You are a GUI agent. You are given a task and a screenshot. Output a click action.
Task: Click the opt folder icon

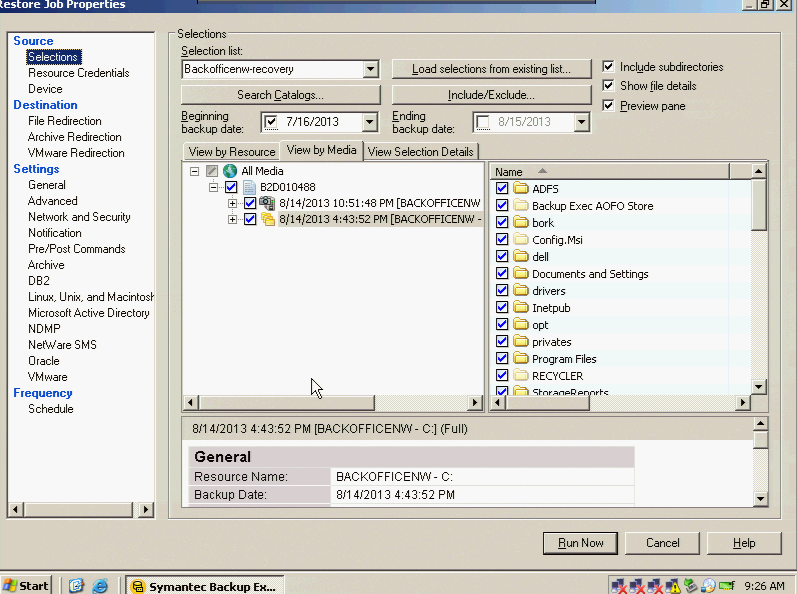[x=521, y=324]
